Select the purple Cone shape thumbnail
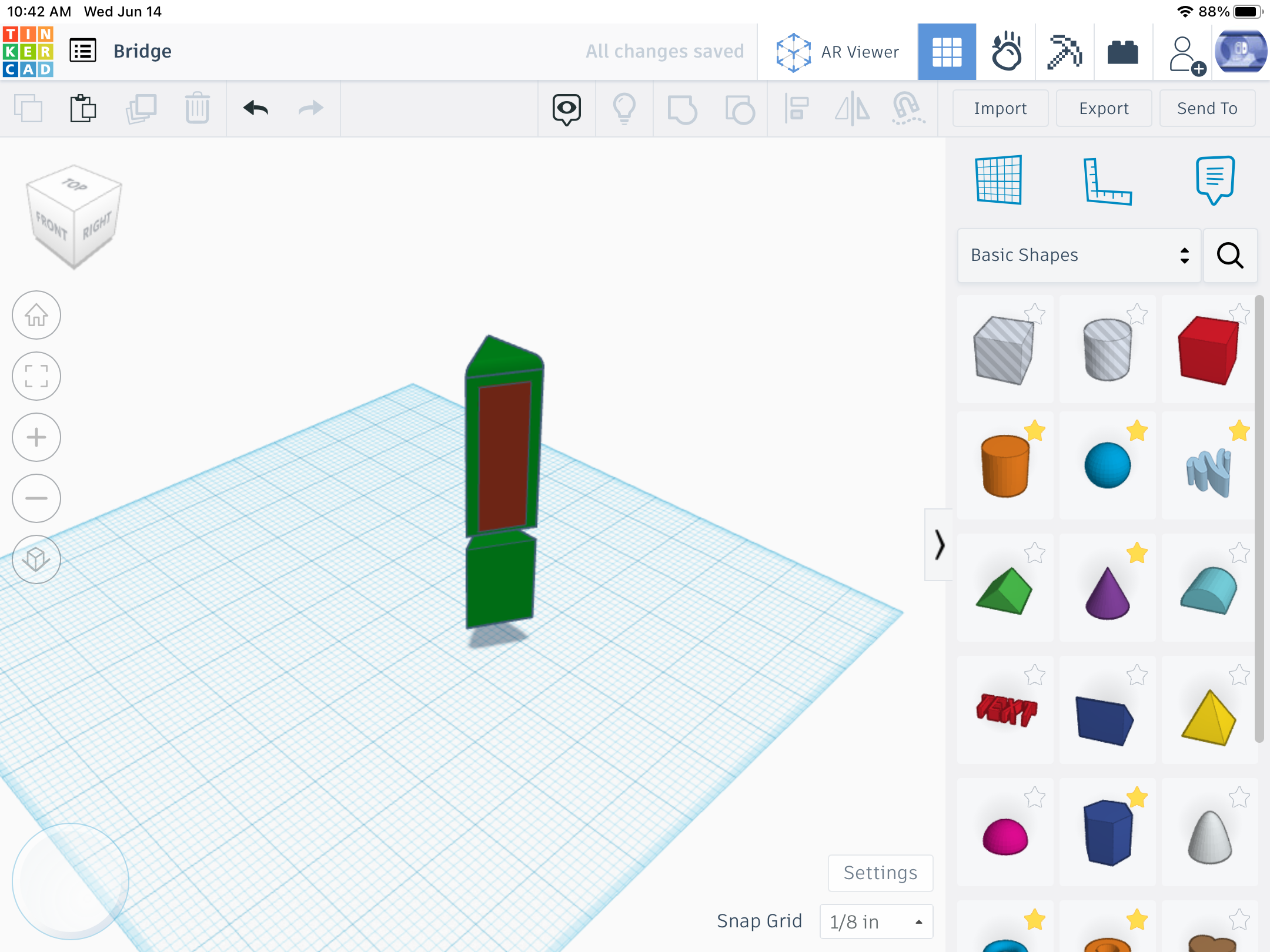 pos(1107,594)
